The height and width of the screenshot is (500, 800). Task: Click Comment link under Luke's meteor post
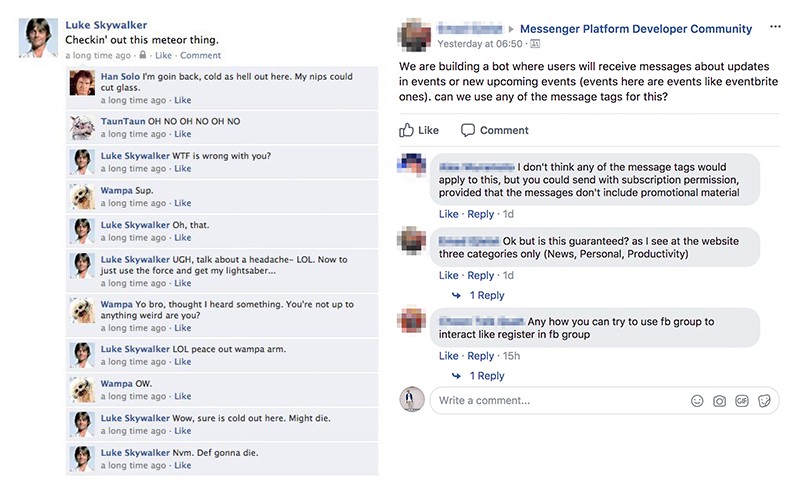(200, 55)
